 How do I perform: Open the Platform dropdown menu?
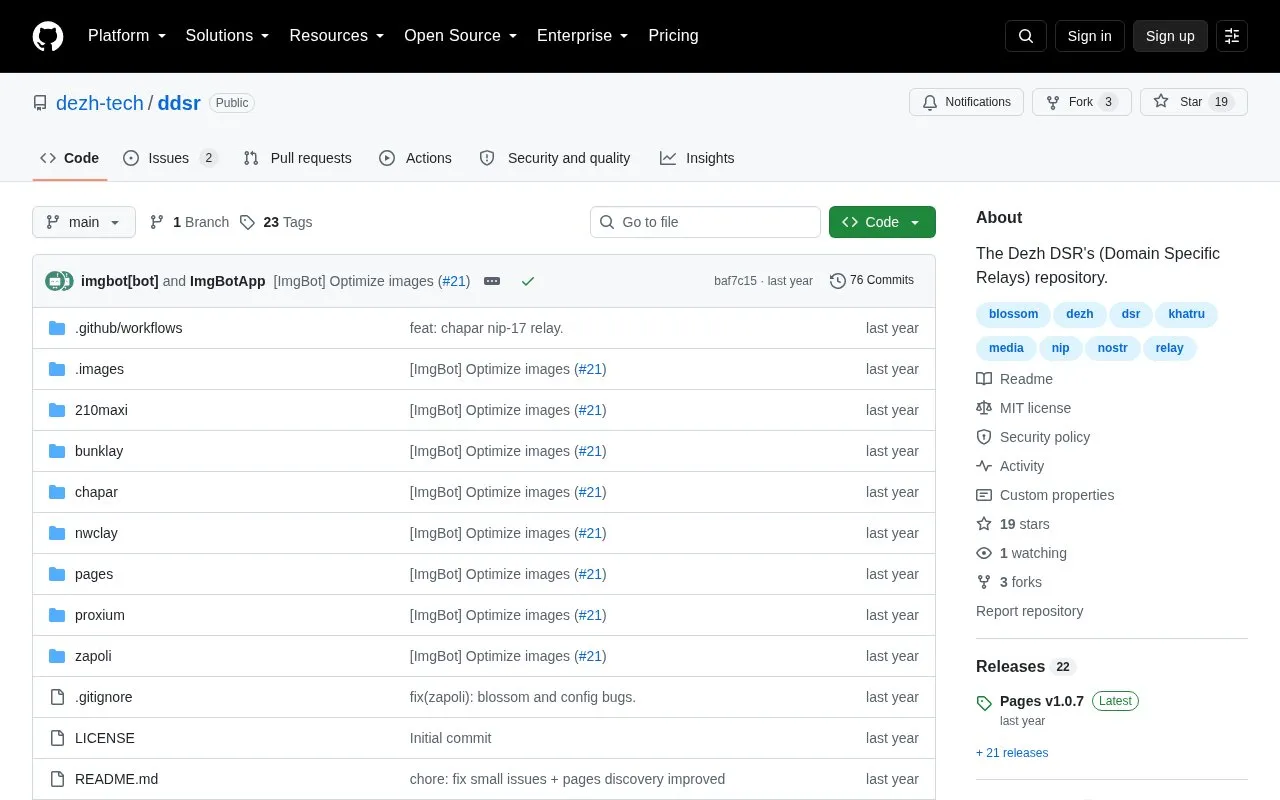126,36
